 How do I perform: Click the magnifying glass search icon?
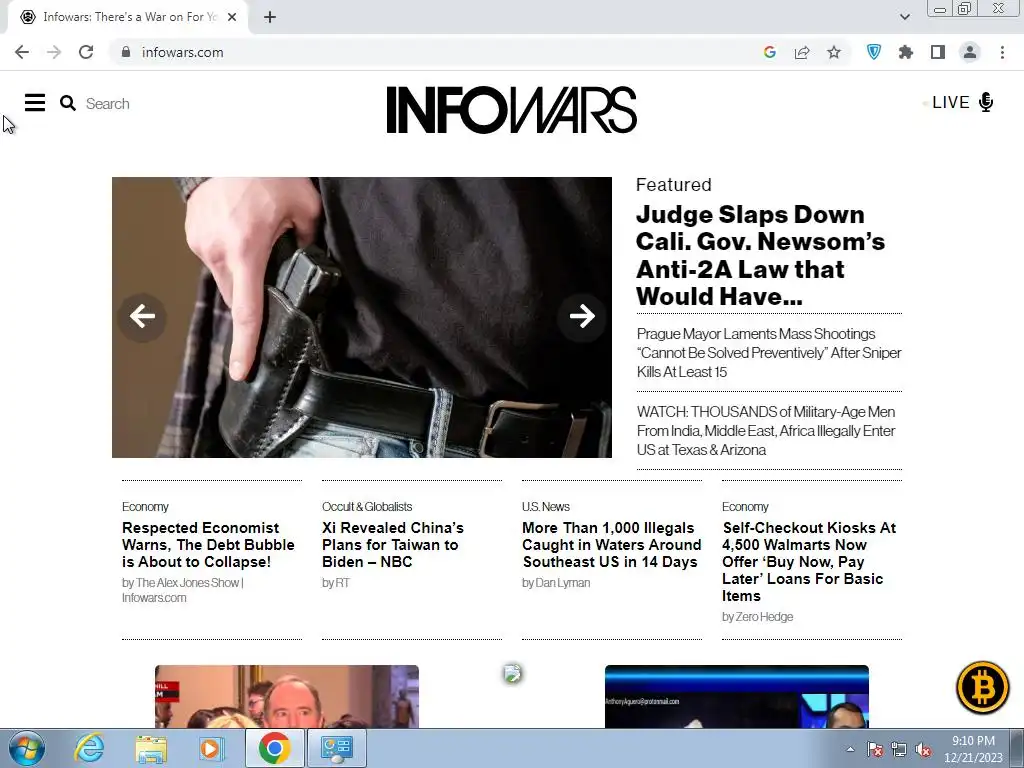coord(68,103)
